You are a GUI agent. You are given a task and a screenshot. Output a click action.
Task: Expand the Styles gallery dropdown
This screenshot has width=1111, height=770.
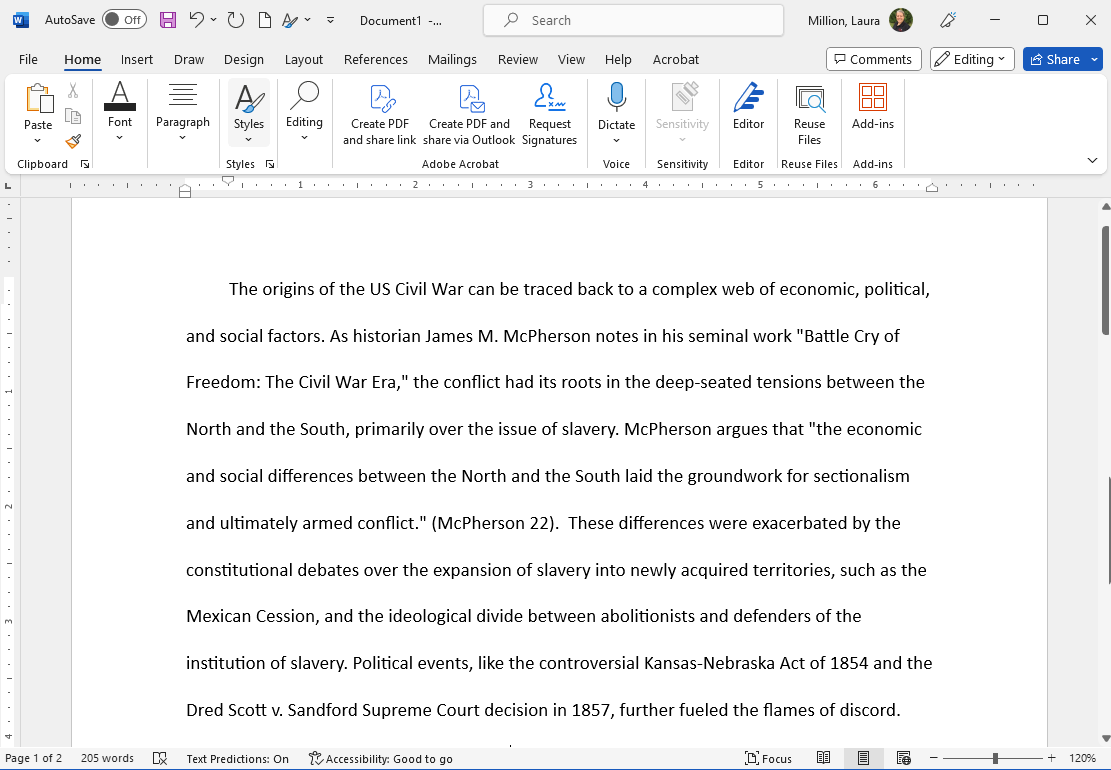coord(249,116)
